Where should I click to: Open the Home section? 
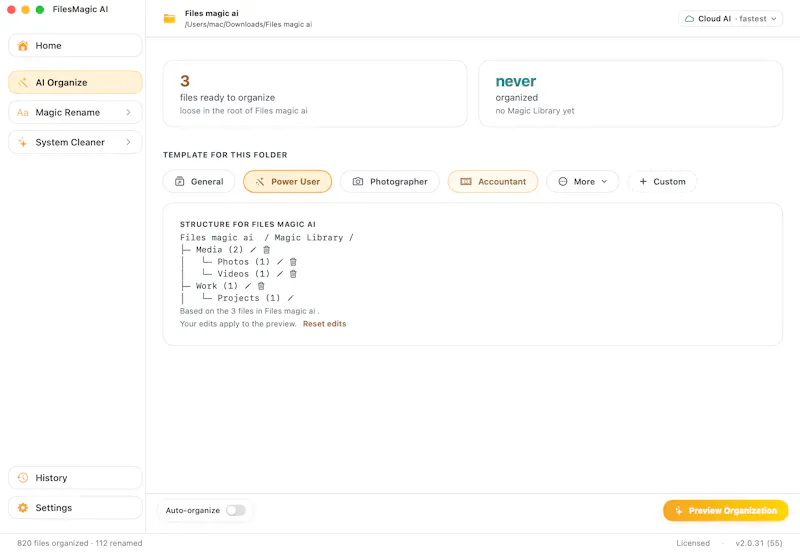click(x=75, y=45)
